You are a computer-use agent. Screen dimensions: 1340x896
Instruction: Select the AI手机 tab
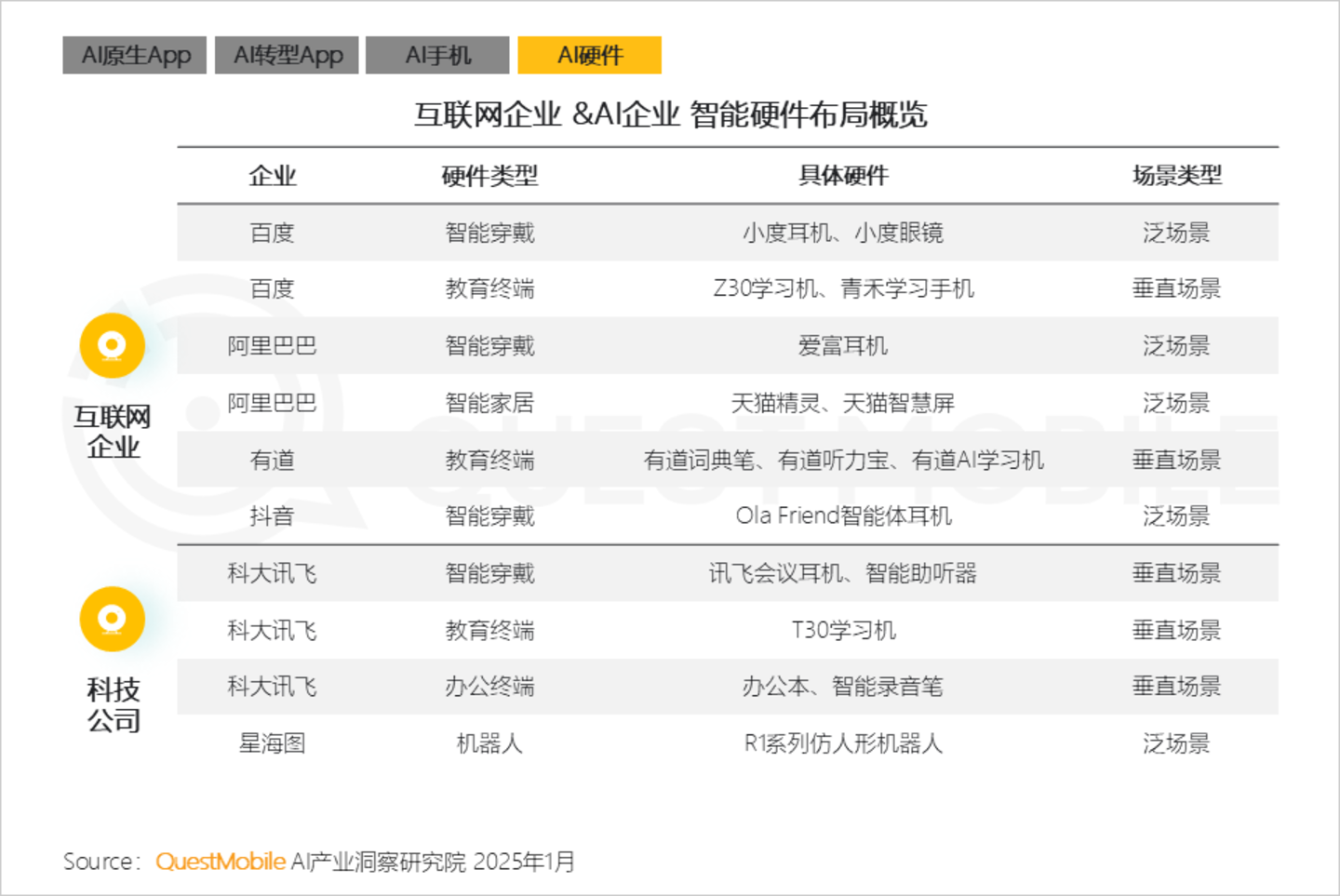pyautogui.click(x=437, y=55)
